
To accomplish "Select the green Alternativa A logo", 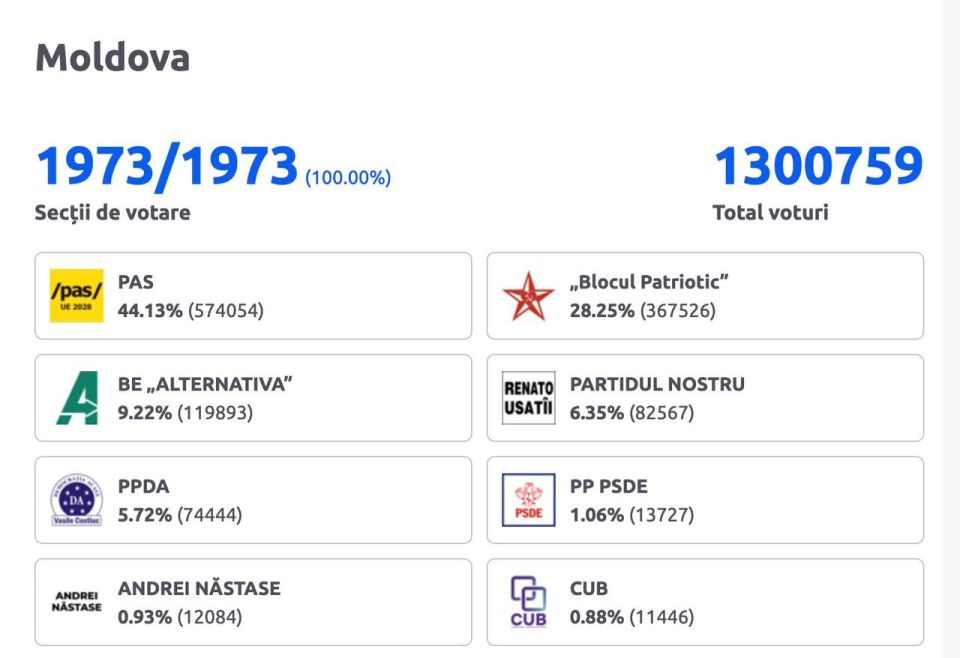I will (77, 398).
